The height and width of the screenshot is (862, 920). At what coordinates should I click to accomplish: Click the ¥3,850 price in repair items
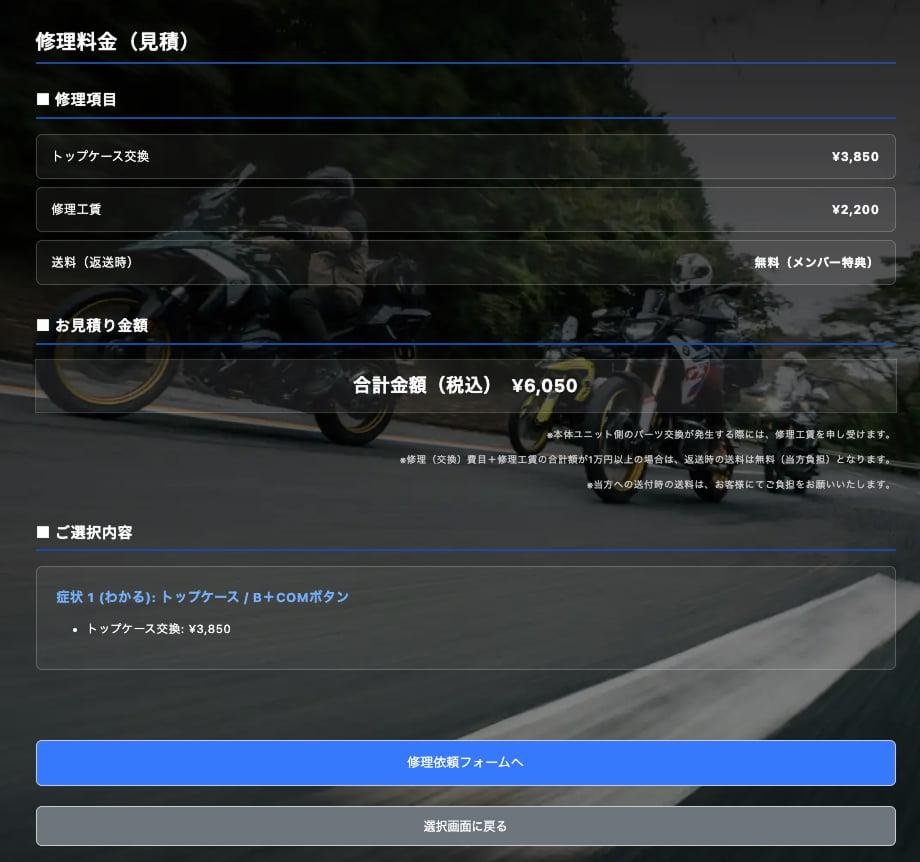pos(854,156)
